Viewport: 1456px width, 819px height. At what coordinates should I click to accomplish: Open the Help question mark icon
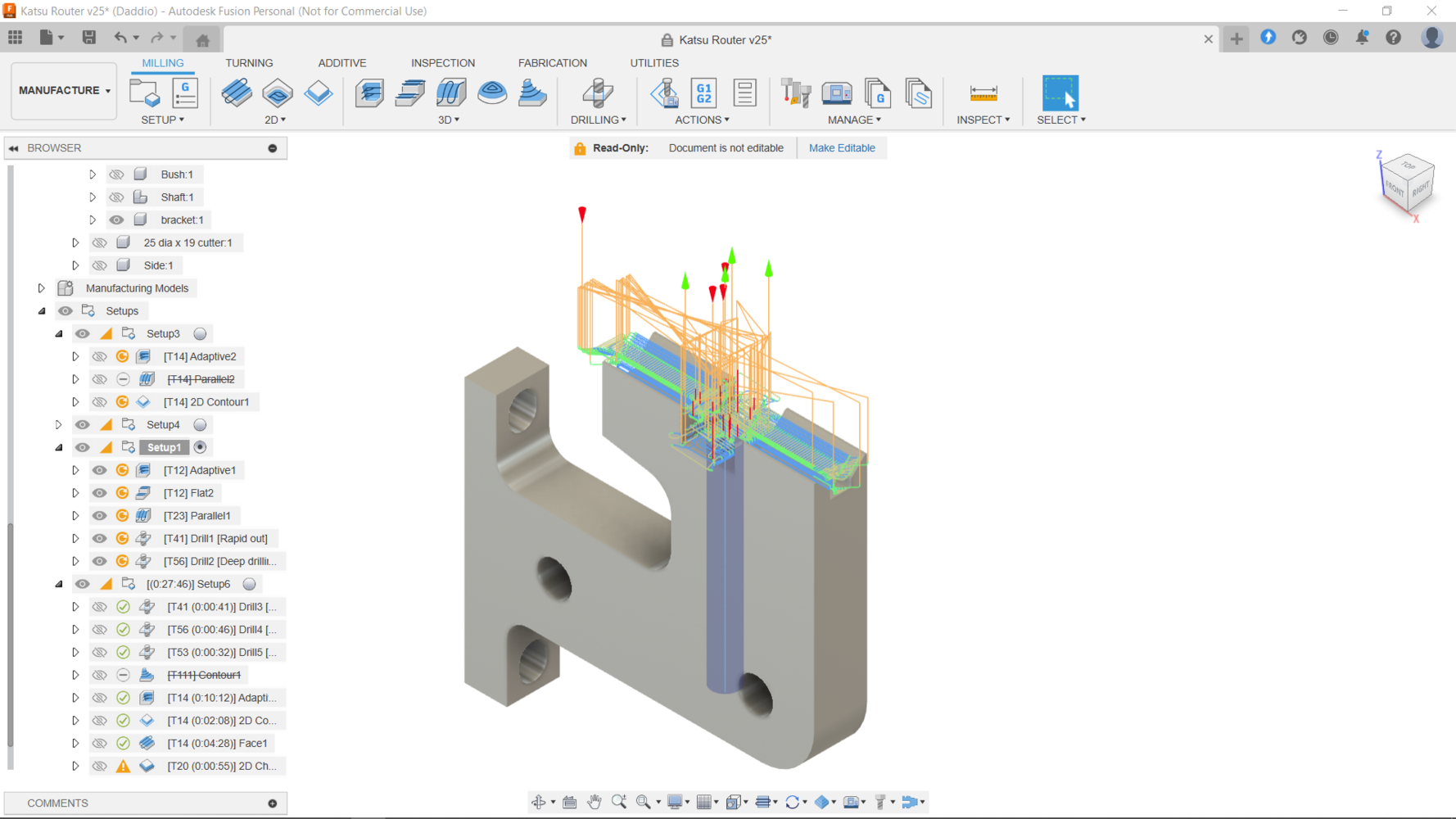coord(1394,38)
